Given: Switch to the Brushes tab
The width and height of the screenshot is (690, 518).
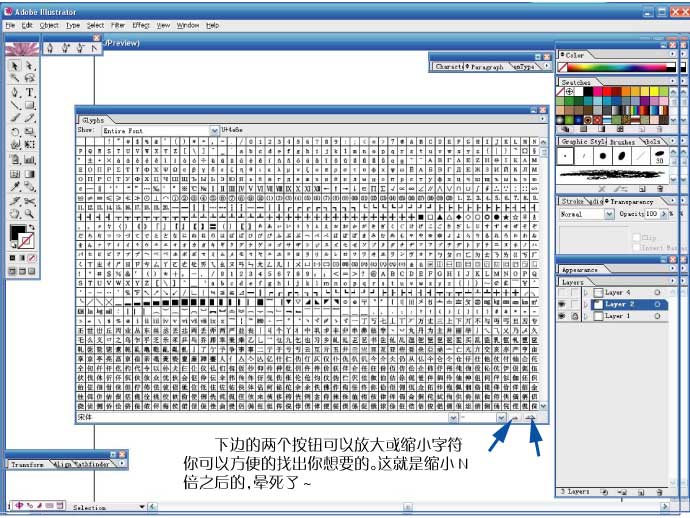Looking at the screenshot, I should tap(622, 142).
